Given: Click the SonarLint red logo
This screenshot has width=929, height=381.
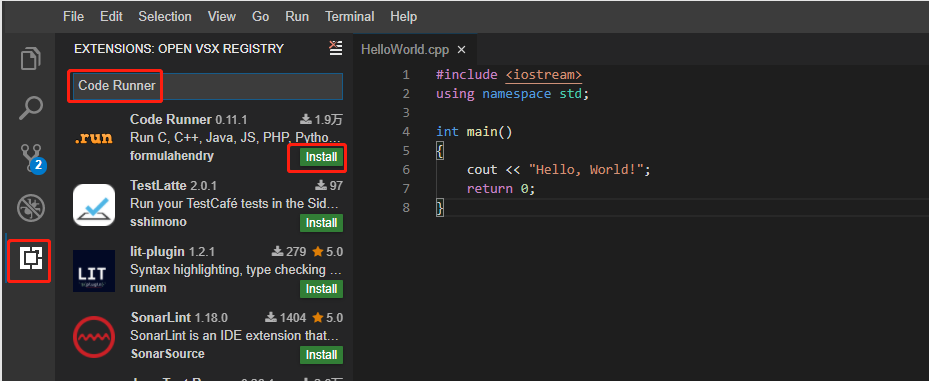Looking at the screenshot, I should pyautogui.click(x=94, y=337).
